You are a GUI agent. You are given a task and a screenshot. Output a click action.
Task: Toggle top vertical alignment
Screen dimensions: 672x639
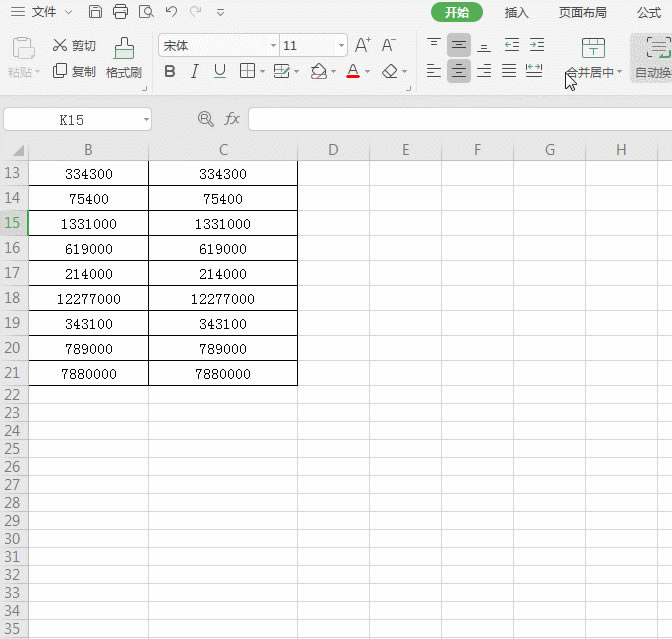(x=434, y=45)
